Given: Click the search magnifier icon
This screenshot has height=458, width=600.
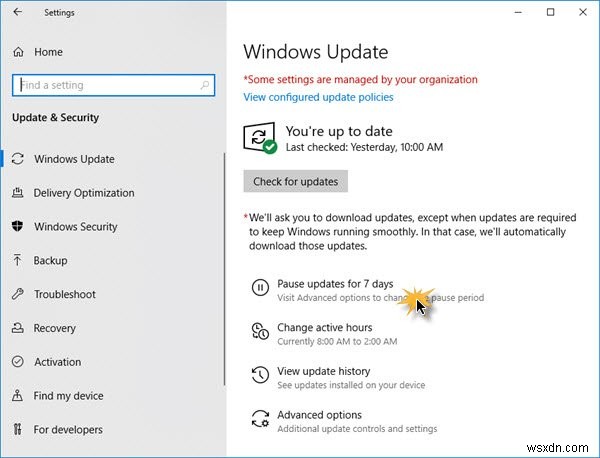Looking at the screenshot, I should (x=205, y=85).
